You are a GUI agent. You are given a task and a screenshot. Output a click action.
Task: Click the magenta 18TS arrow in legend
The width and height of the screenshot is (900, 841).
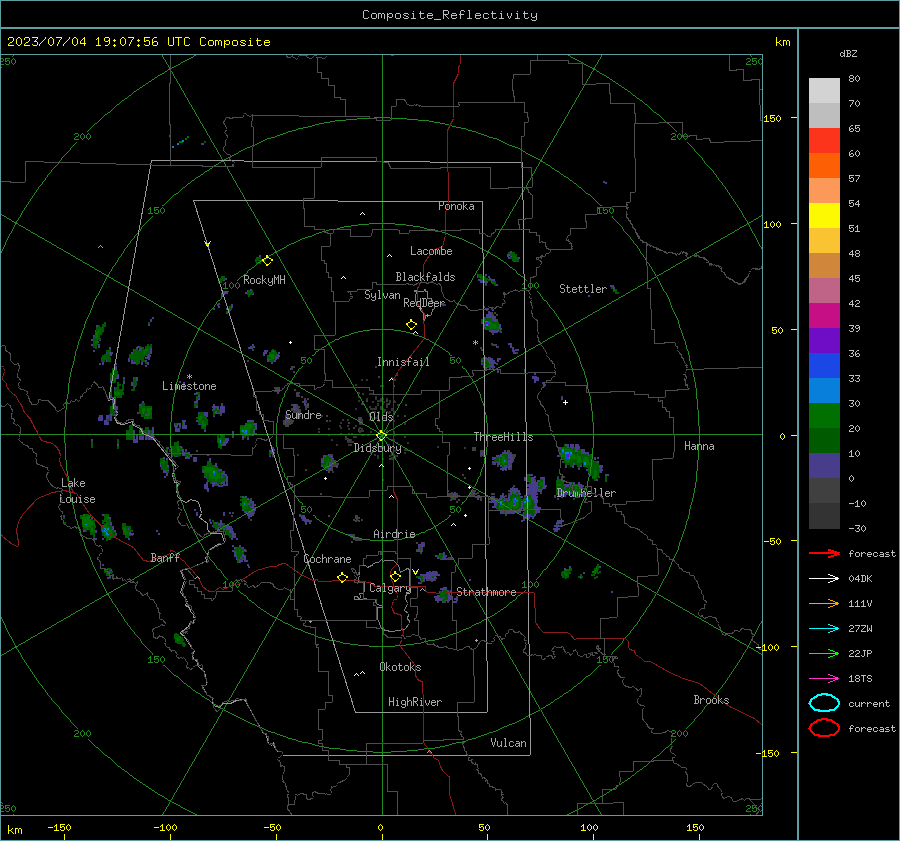(x=824, y=679)
